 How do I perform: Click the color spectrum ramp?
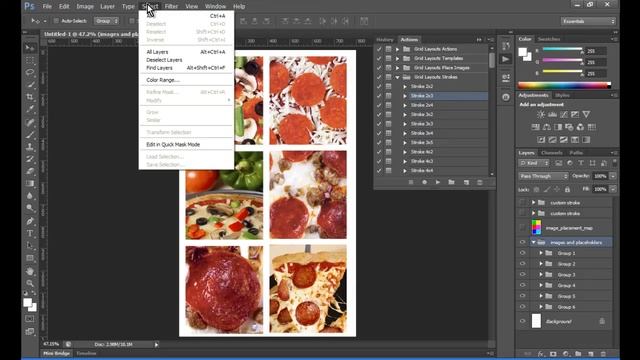[564, 85]
